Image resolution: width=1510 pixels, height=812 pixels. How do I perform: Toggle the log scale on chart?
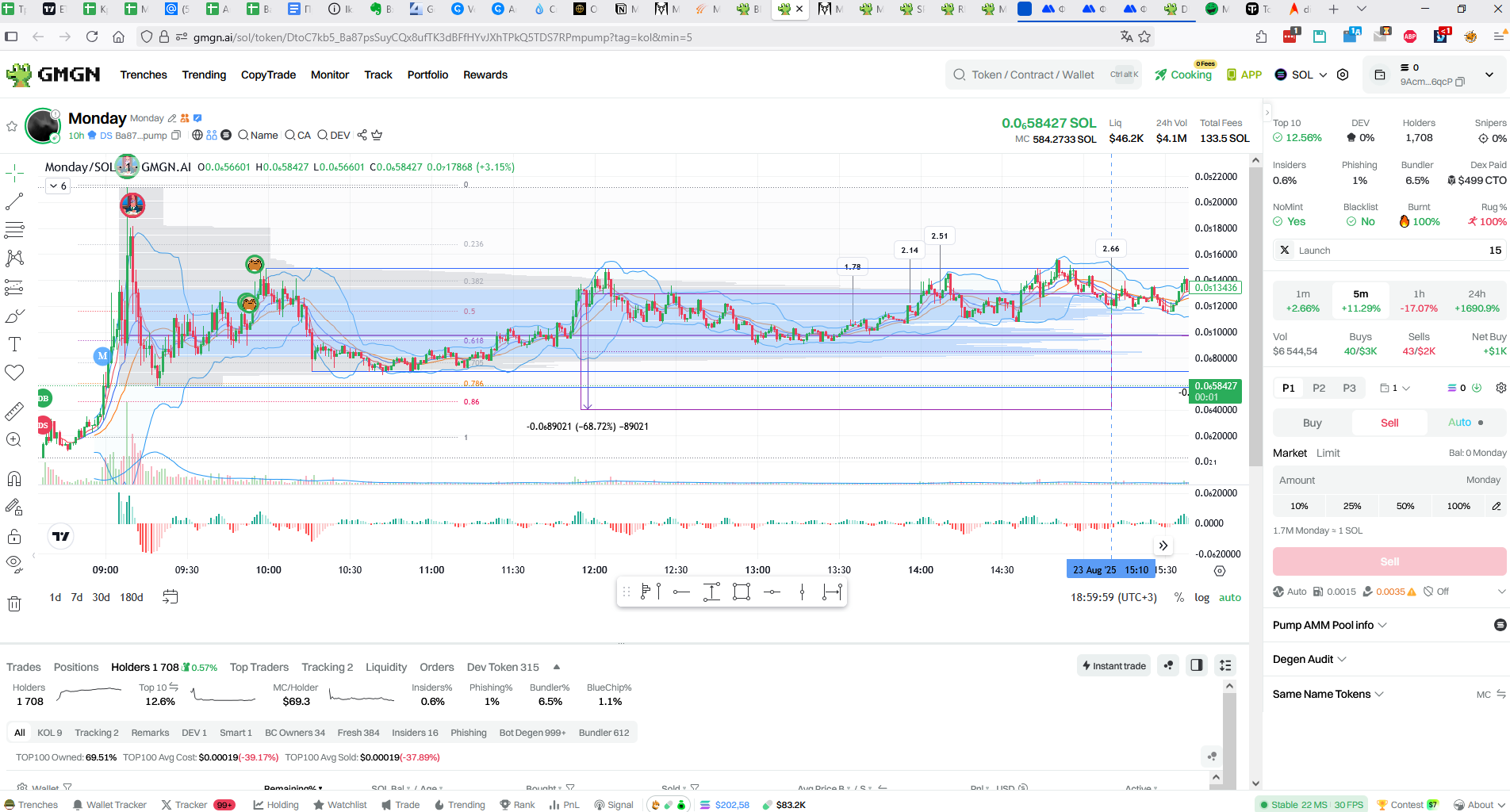tap(1202, 597)
